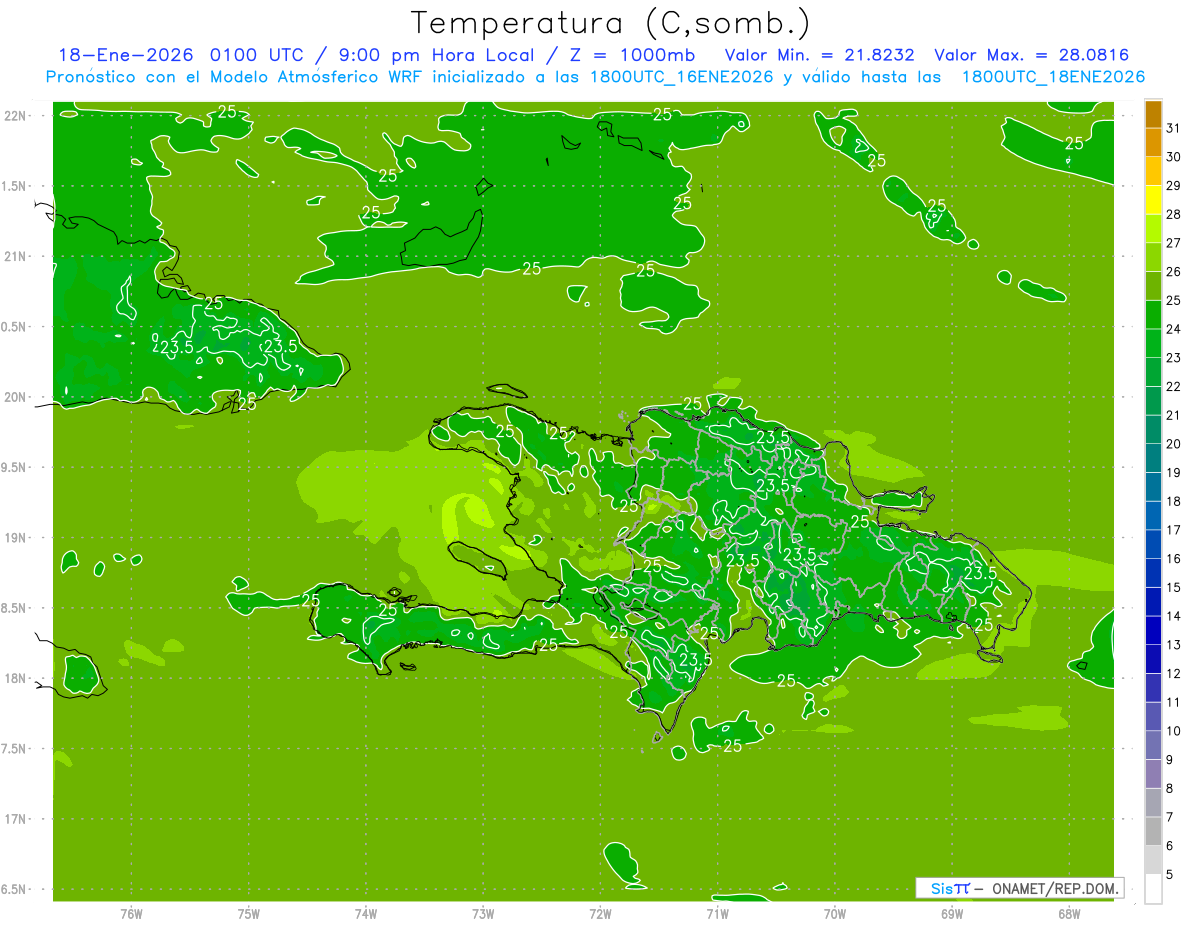
Task: Click colorbar scale label '10'
Action: 1173,731
